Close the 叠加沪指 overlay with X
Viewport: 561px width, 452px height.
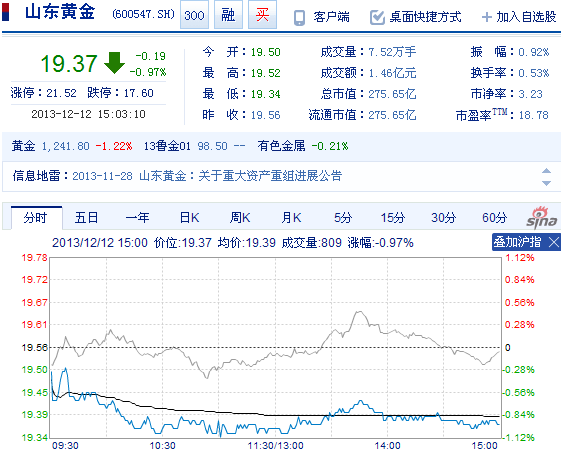point(554,243)
